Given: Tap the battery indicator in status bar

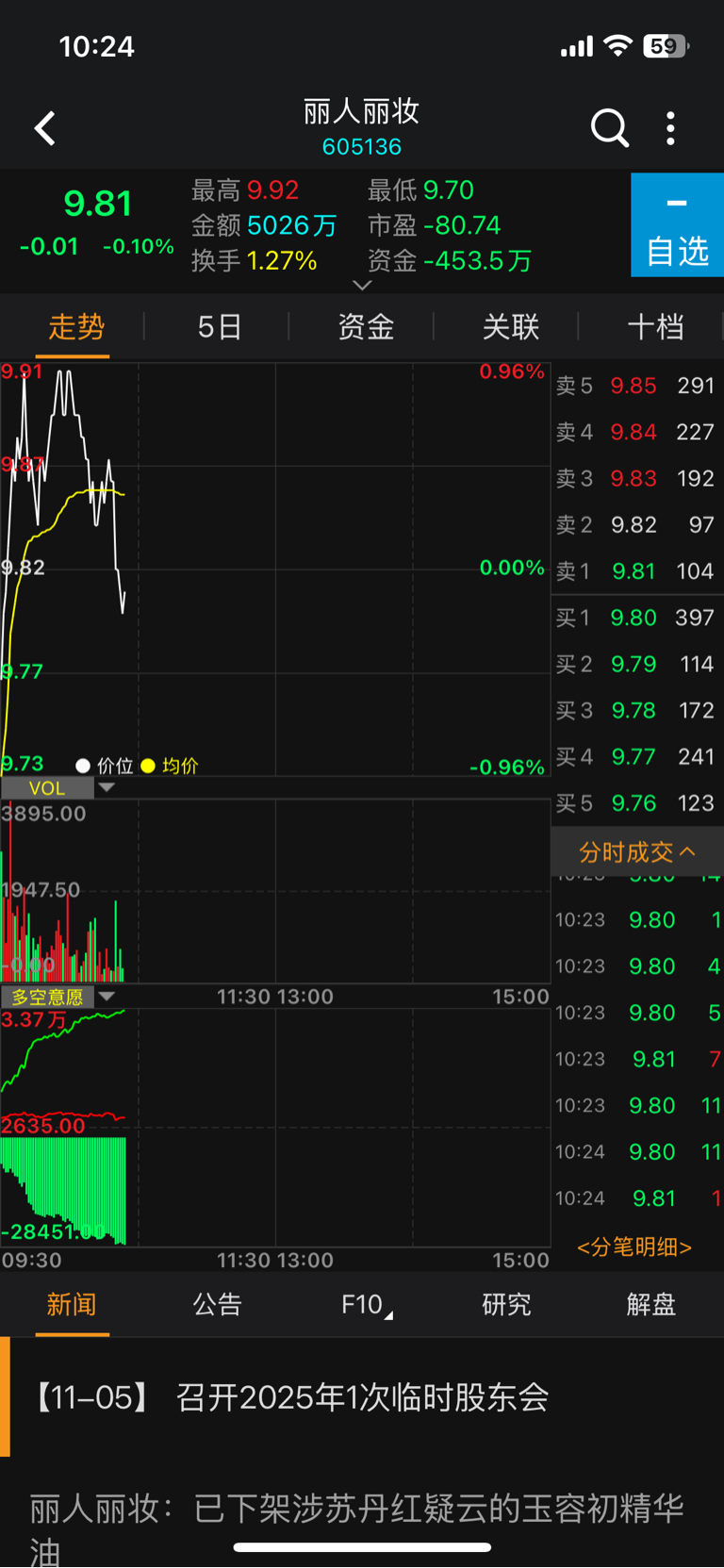Looking at the screenshot, I should 666,45.
